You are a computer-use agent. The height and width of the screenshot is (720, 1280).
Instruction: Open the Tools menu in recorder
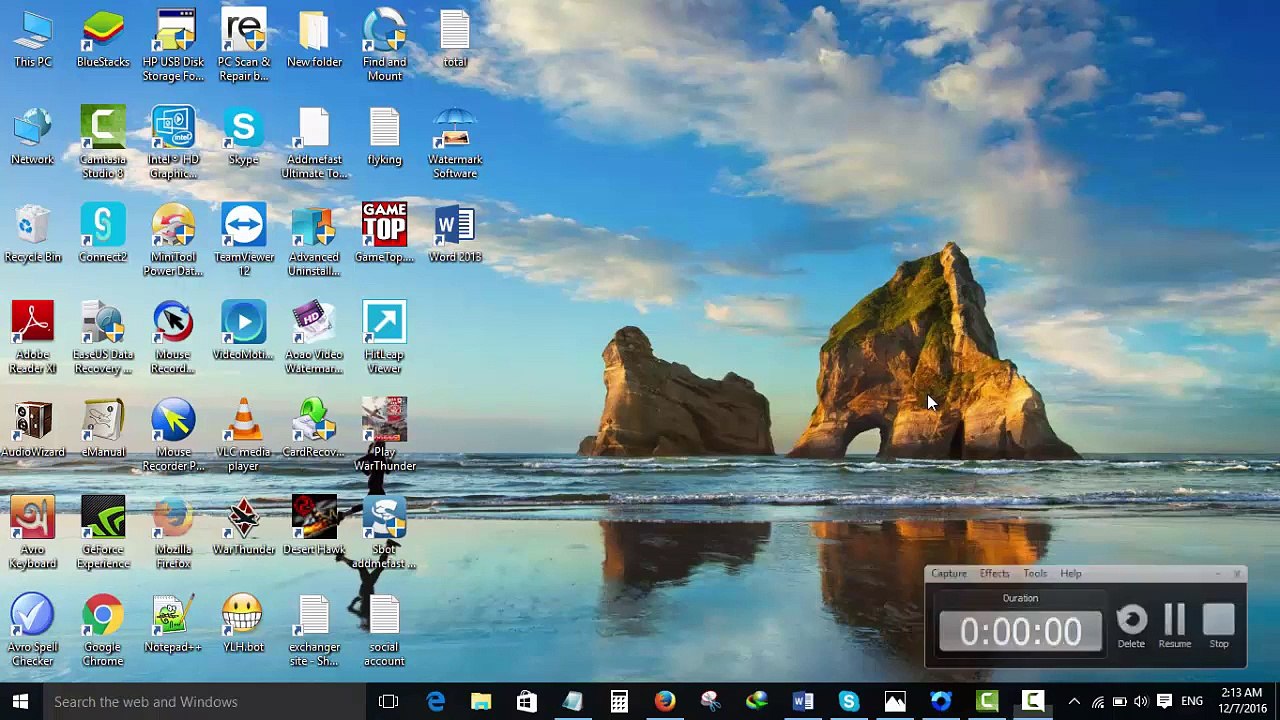[1035, 574]
